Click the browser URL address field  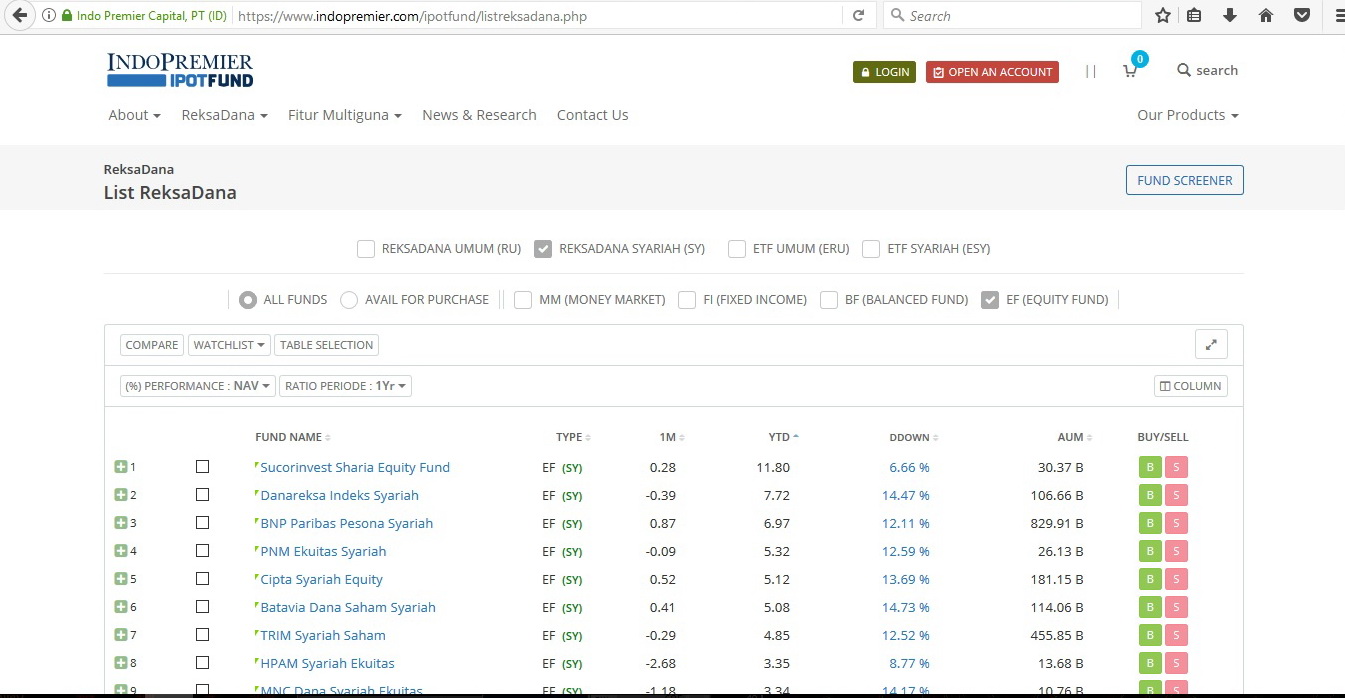tap(540, 16)
